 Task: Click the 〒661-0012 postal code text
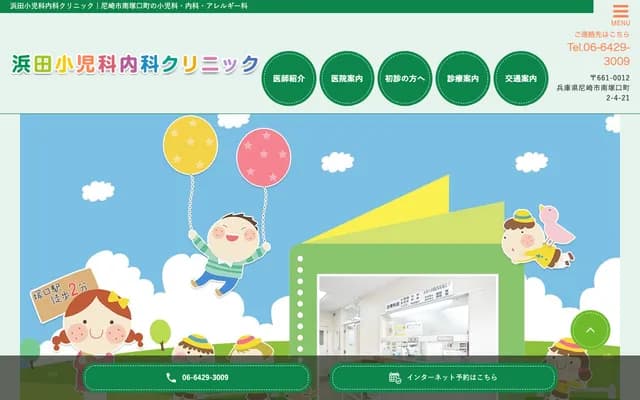click(610, 78)
